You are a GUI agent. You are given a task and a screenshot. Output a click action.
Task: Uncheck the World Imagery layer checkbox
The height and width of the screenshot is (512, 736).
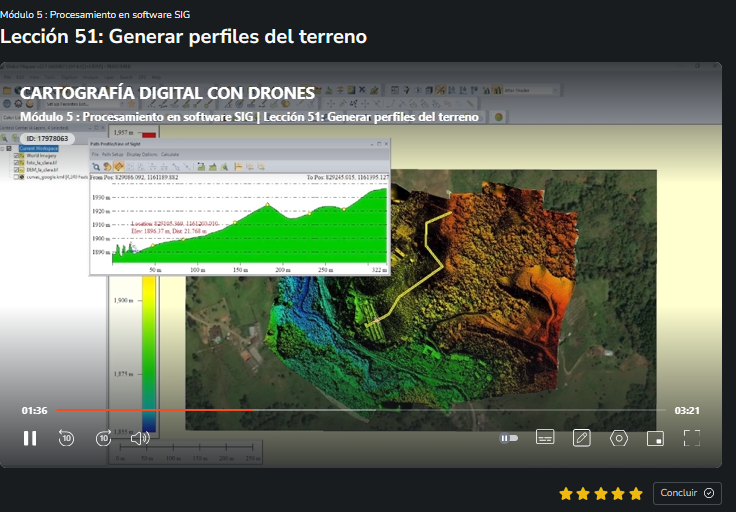16,156
